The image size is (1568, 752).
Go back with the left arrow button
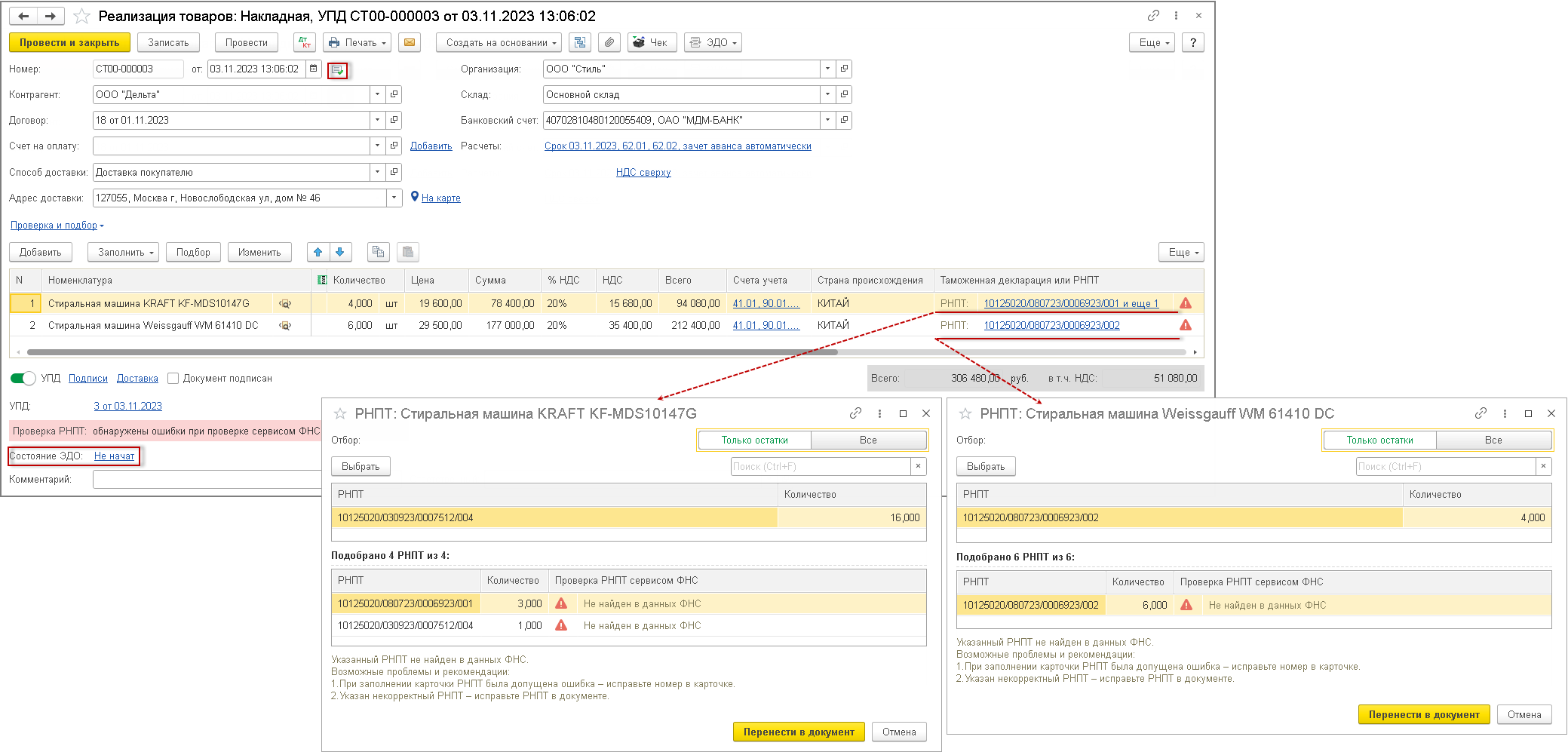click(x=23, y=16)
